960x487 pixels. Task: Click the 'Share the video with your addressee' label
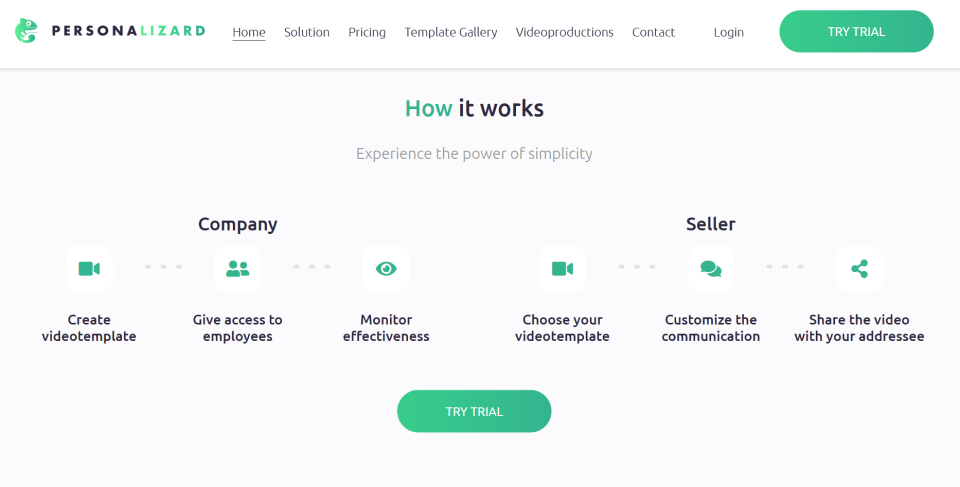point(859,328)
